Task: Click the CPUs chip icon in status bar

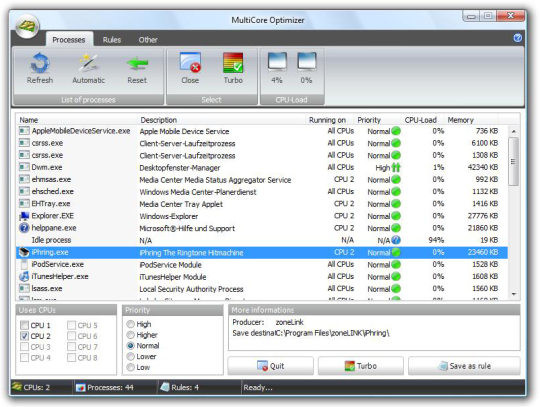Action: [17, 387]
